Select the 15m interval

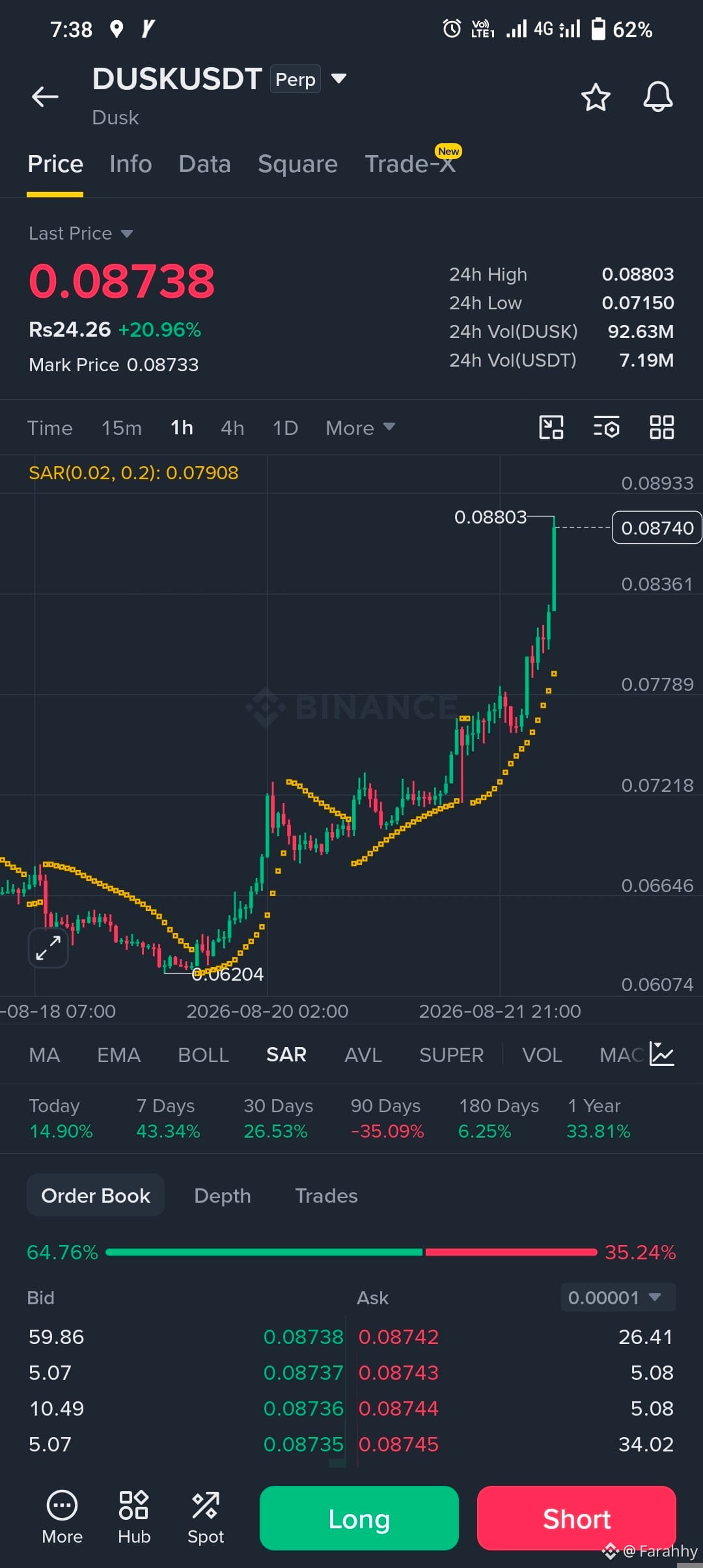(121, 428)
